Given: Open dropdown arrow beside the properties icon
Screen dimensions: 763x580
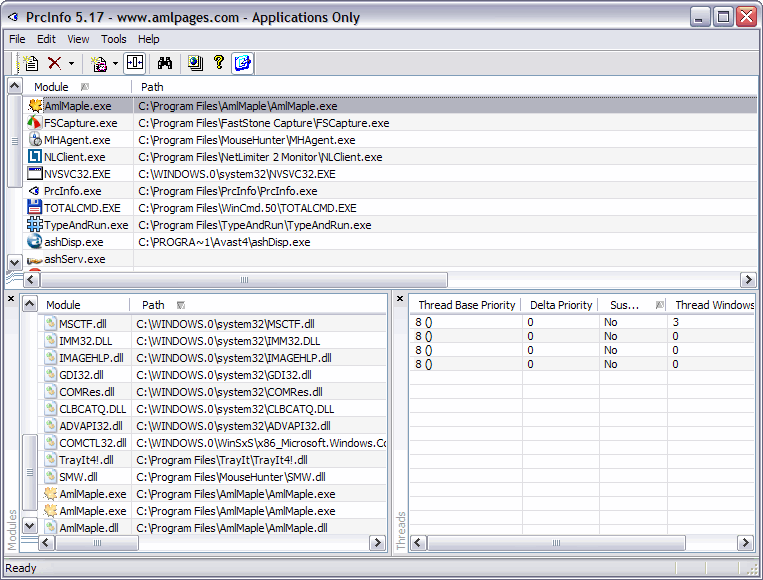Looking at the screenshot, I should click(x=115, y=63).
